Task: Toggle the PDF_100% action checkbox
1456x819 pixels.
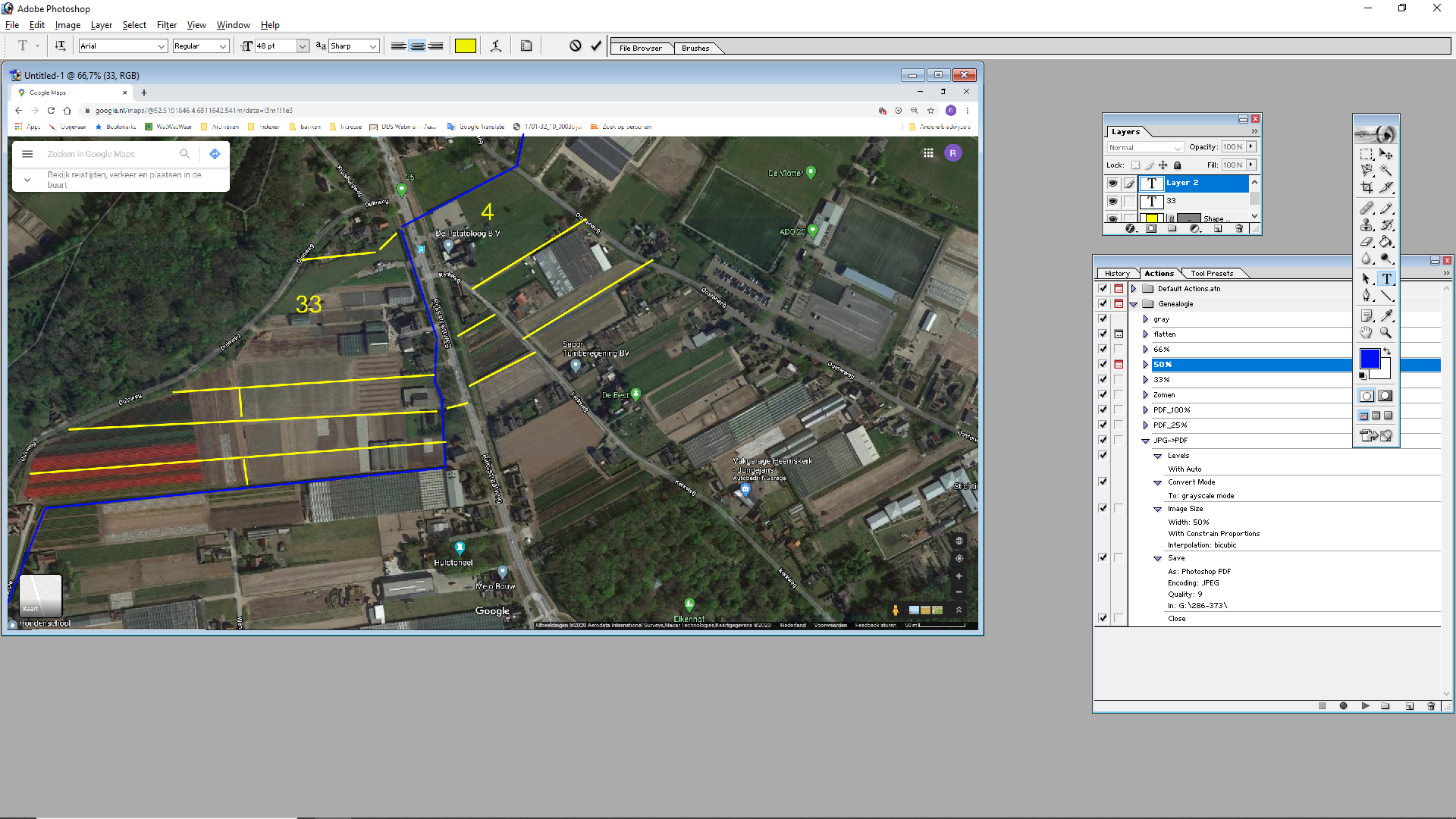Action: pyautogui.click(x=1103, y=409)
